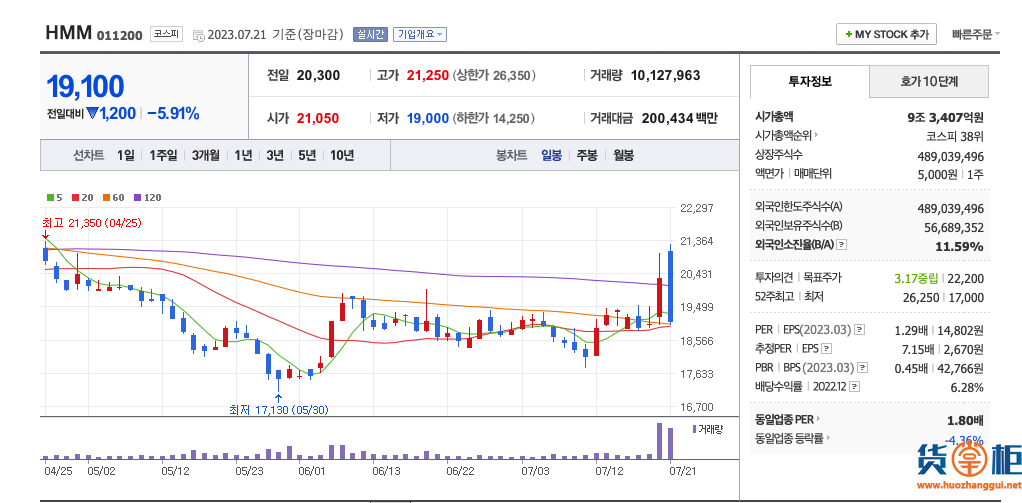Open the help icon next to PBR BPS(2023.03)
This screenshot has width=1022, height=503.
tap(863, 367)
